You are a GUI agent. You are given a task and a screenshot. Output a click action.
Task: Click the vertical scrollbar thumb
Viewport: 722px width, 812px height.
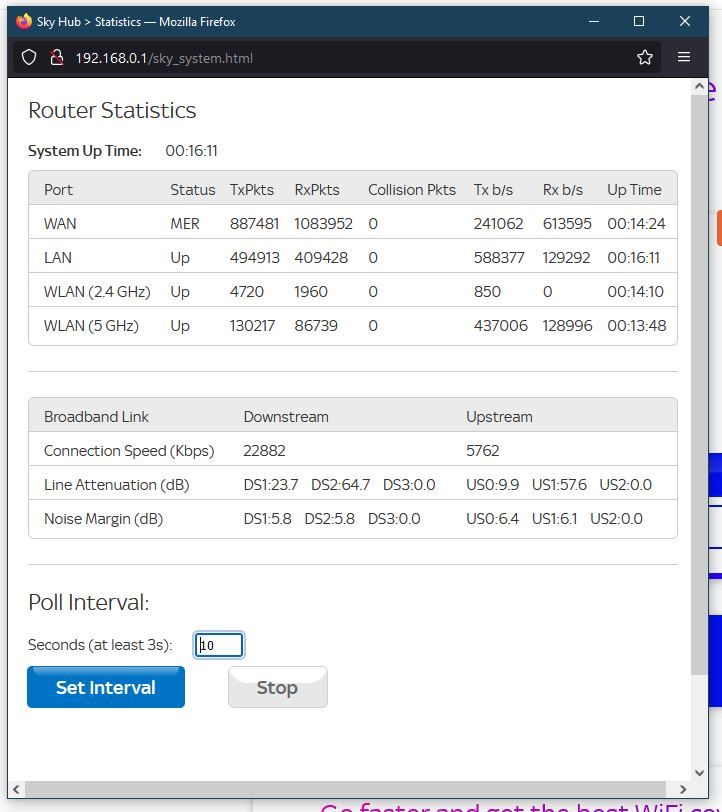(699, 384)
